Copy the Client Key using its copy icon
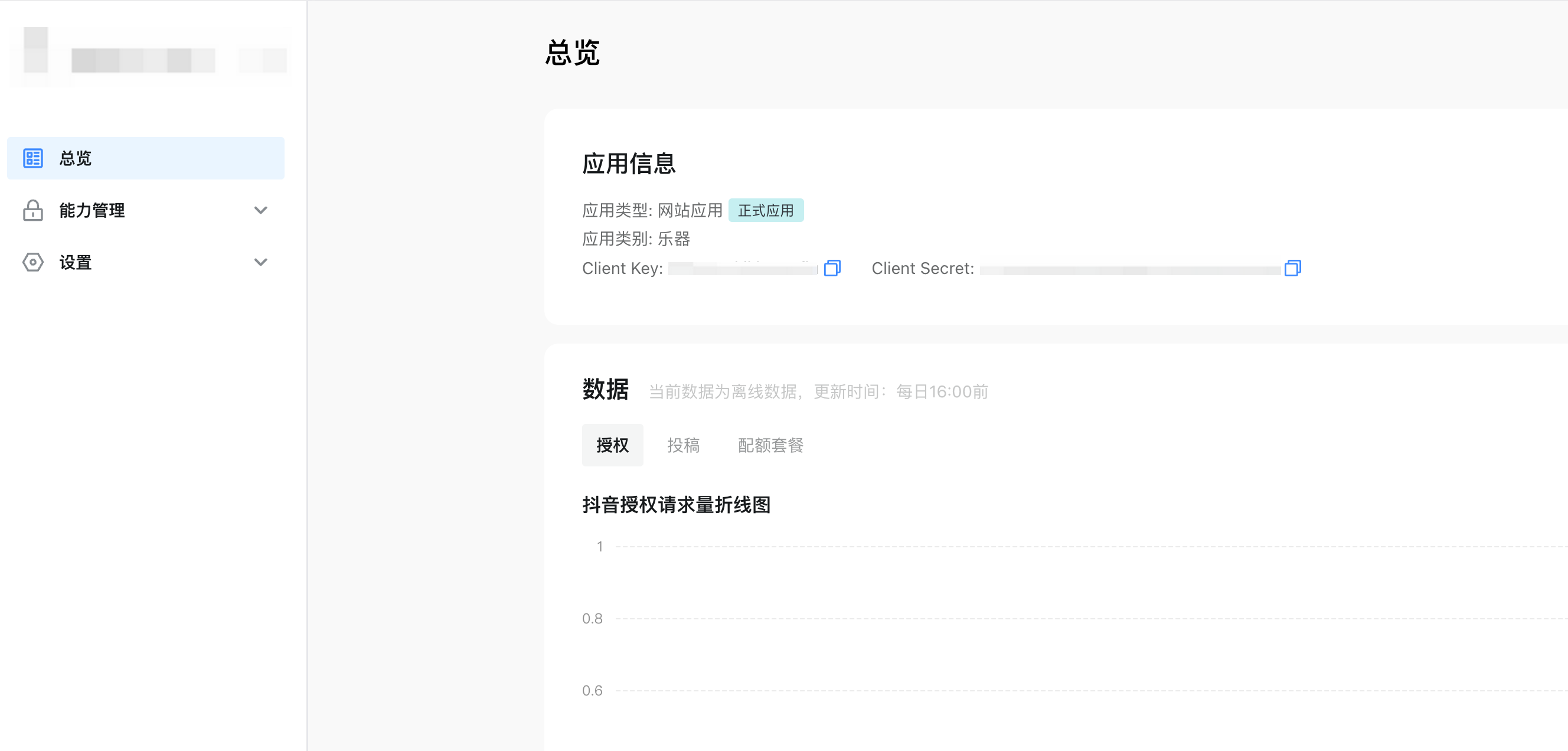 pos(832,268)
